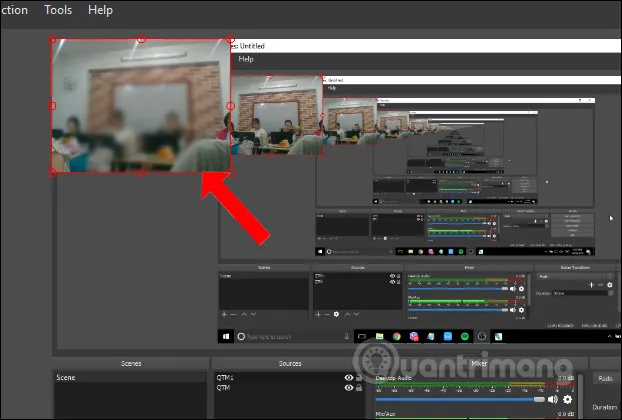This screenshot has height=420, width=622.
Task: Click the top-left resize handle of webcam source
Action: tap(52, 40)
